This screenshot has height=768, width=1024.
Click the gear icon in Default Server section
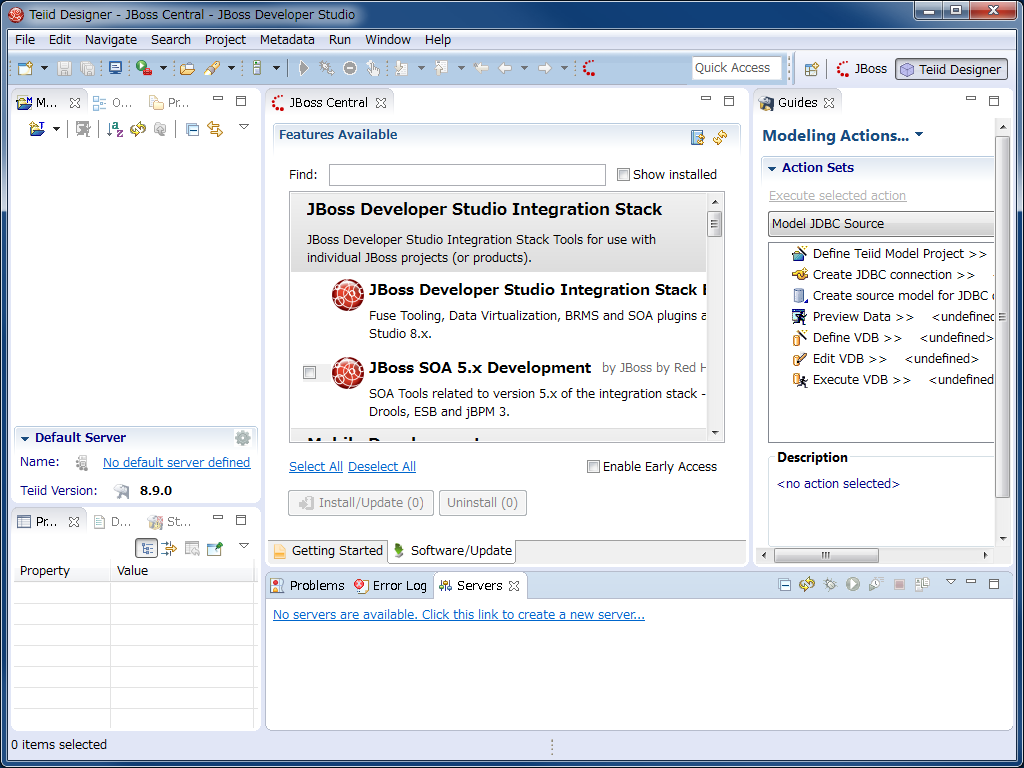click(x=243, y=438)
